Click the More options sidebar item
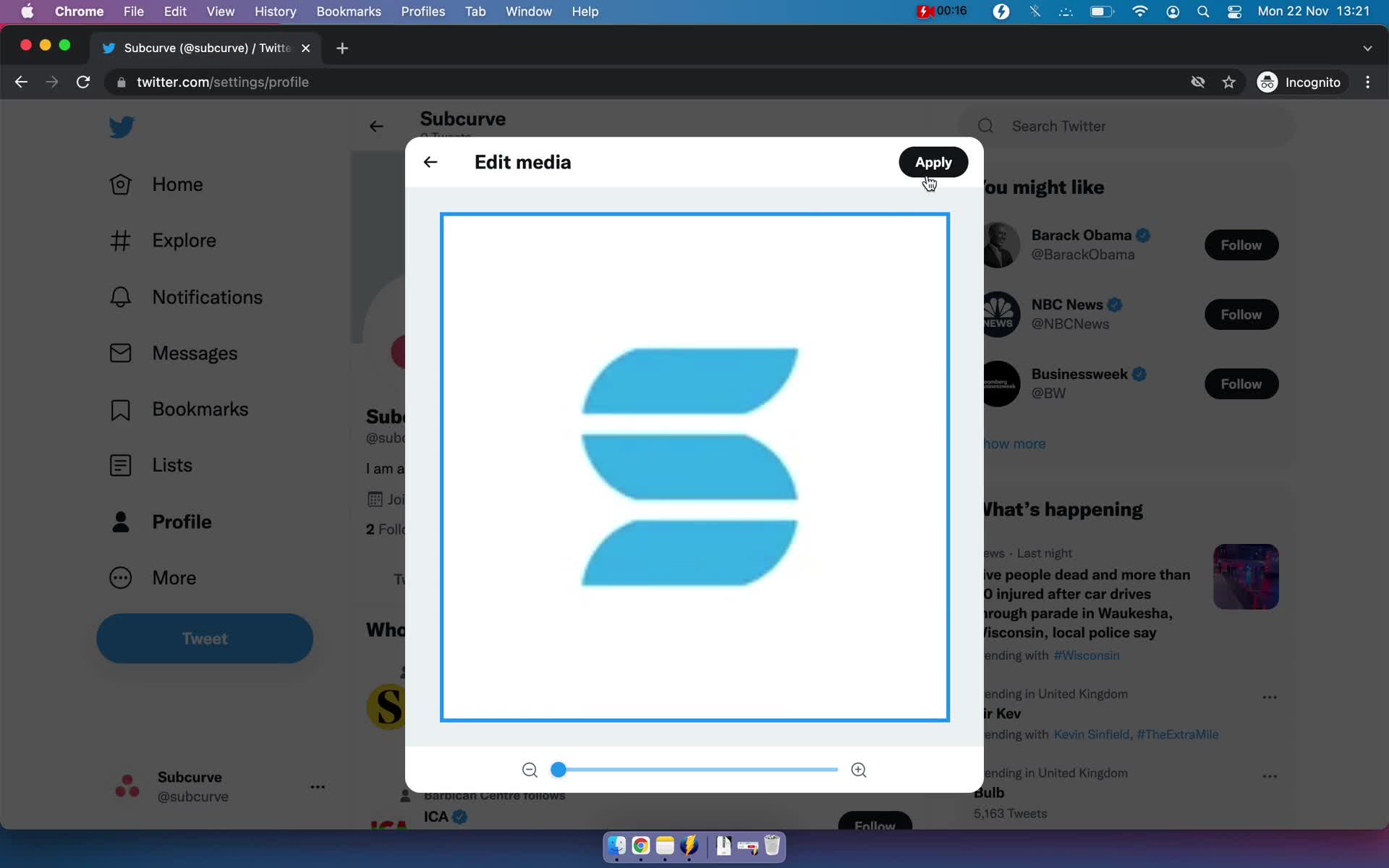Image resolution: width=1389 pixels, height=868 pixels. point(174,578)
